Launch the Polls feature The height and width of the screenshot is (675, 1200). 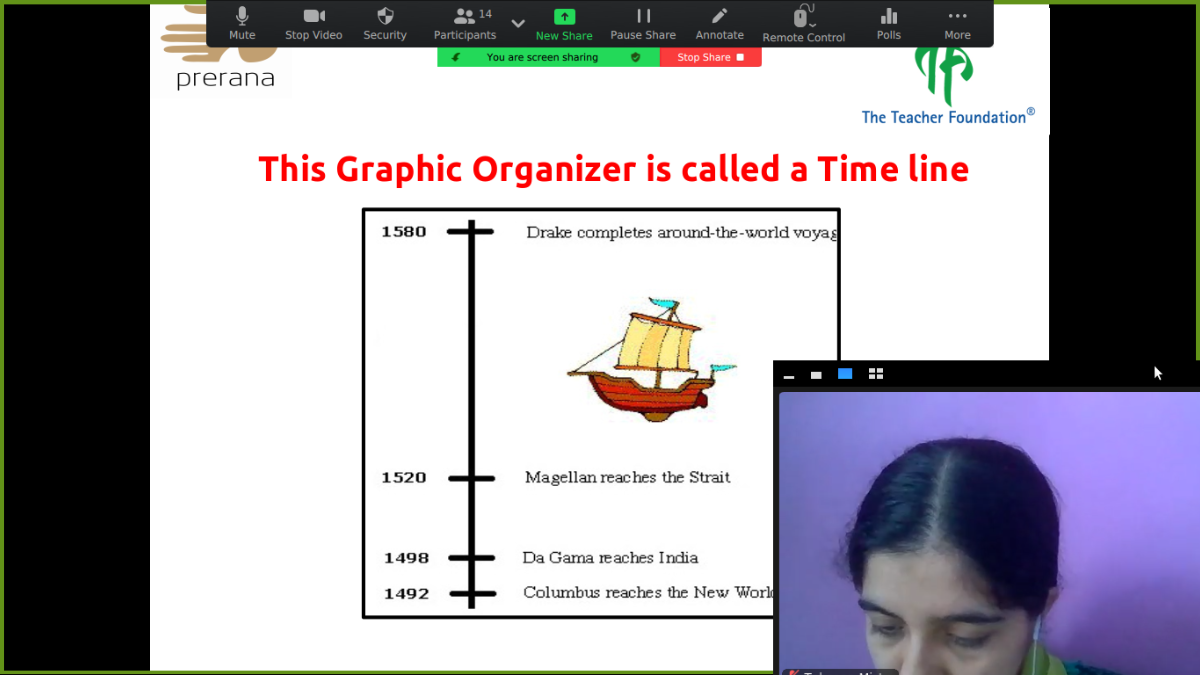point(888,23)
